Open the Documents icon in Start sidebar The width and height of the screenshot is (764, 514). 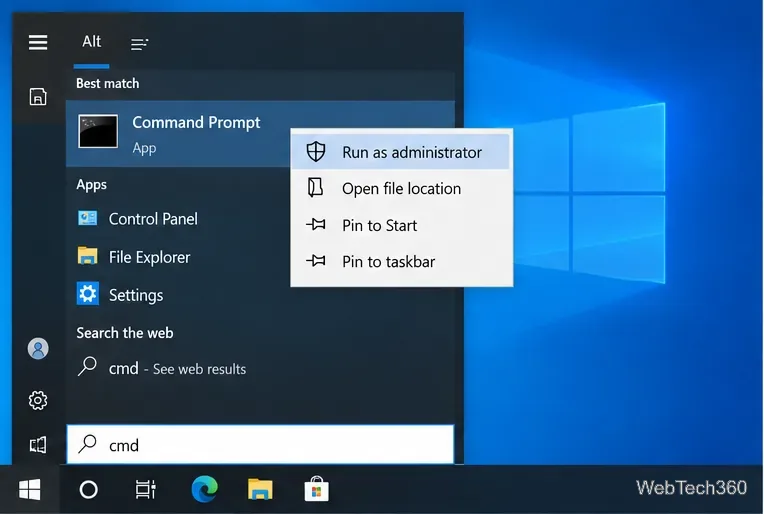click(x=38, y=96)
